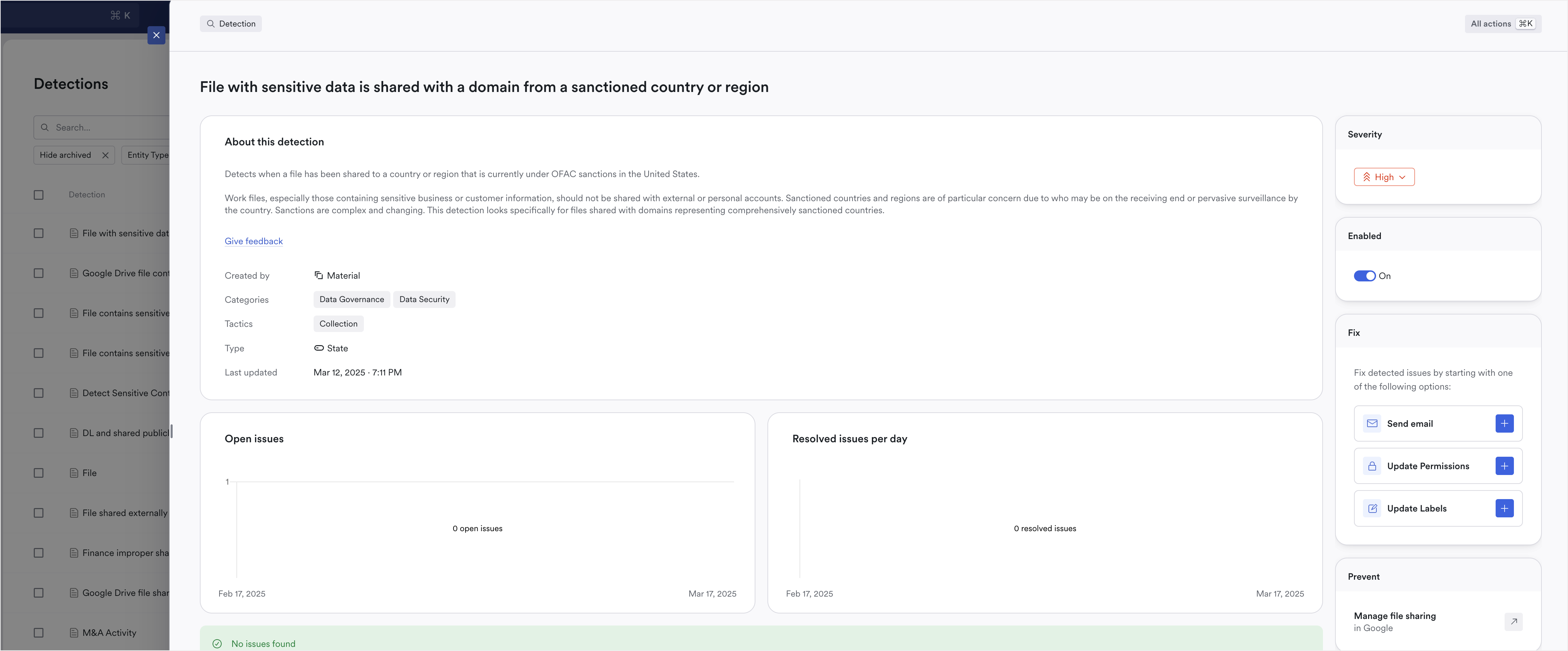Click the Material creator icon
This screenshot has height=651, width=1568.
318,276
